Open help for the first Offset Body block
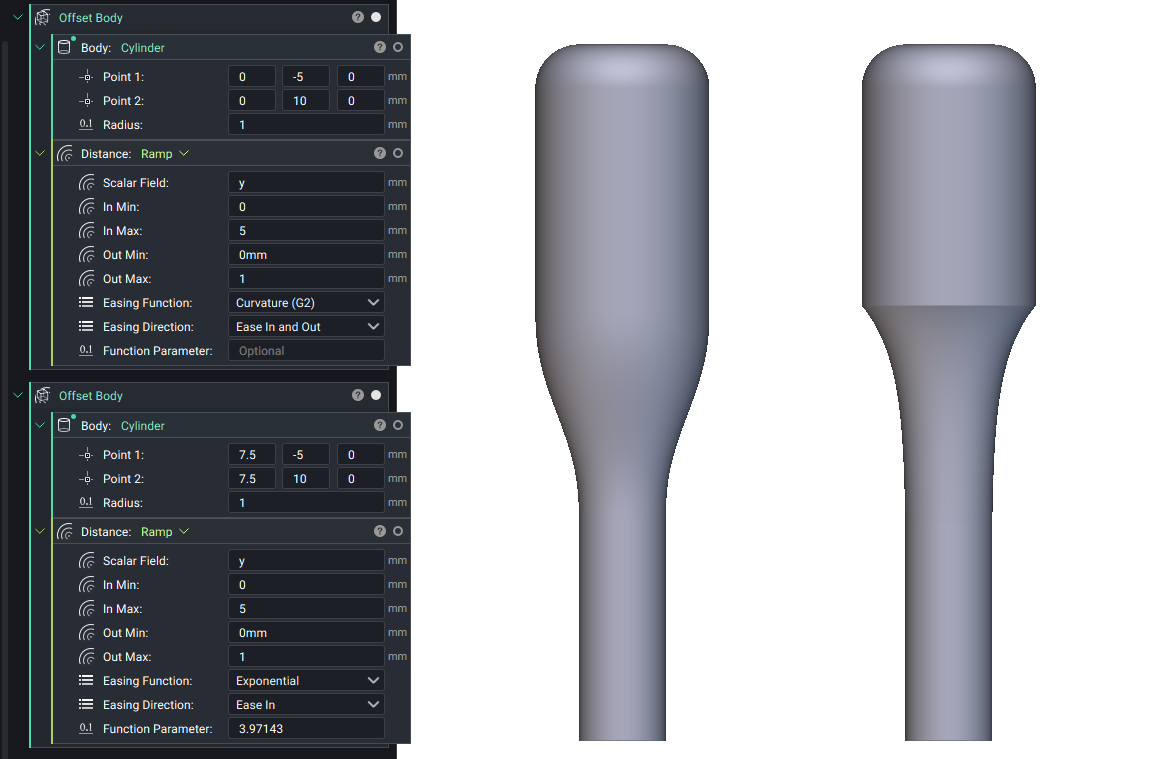The width and height of the screenshot is (1160, 759). click(x=358, y=17)
